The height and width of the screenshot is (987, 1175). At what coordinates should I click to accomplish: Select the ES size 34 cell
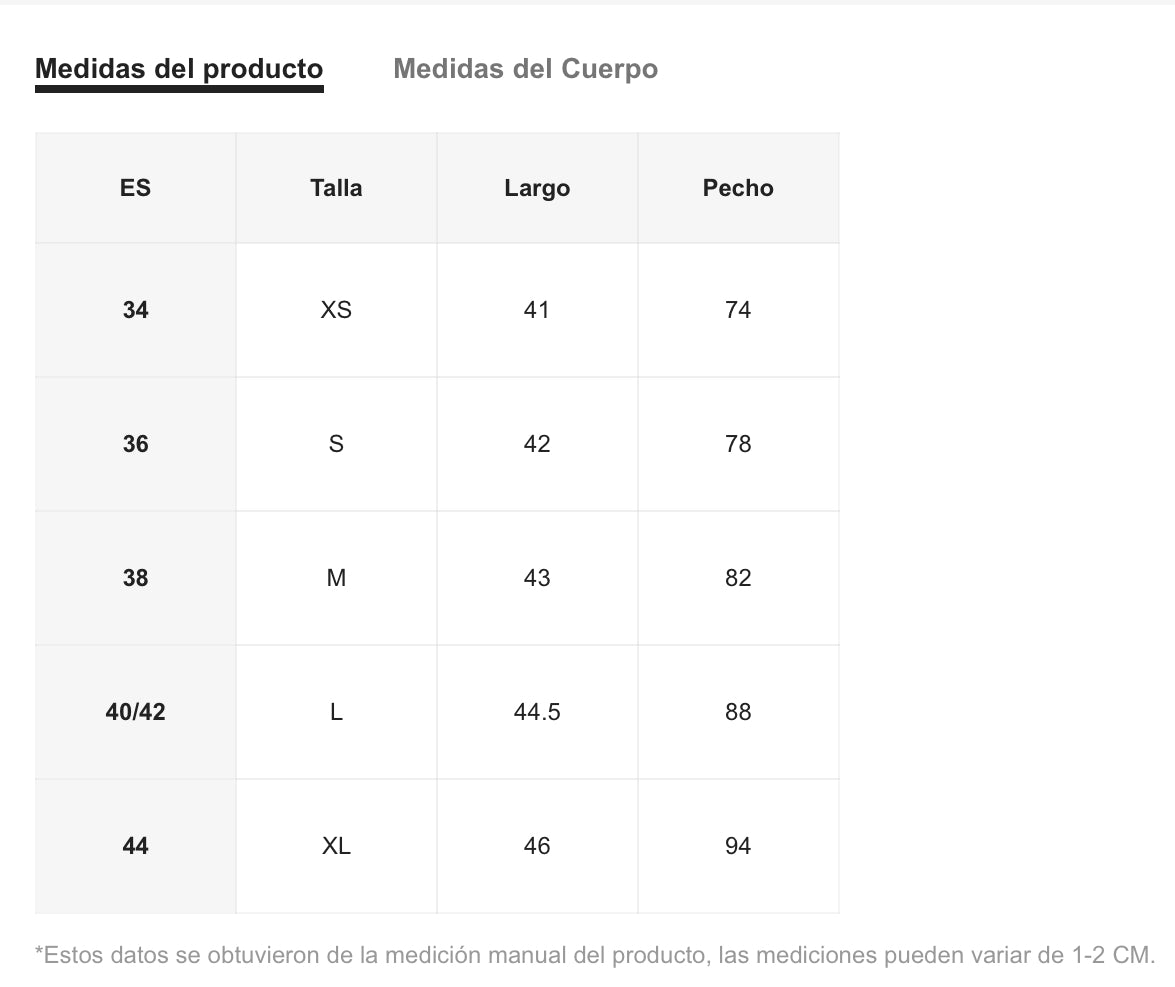[x=135, y=310]
